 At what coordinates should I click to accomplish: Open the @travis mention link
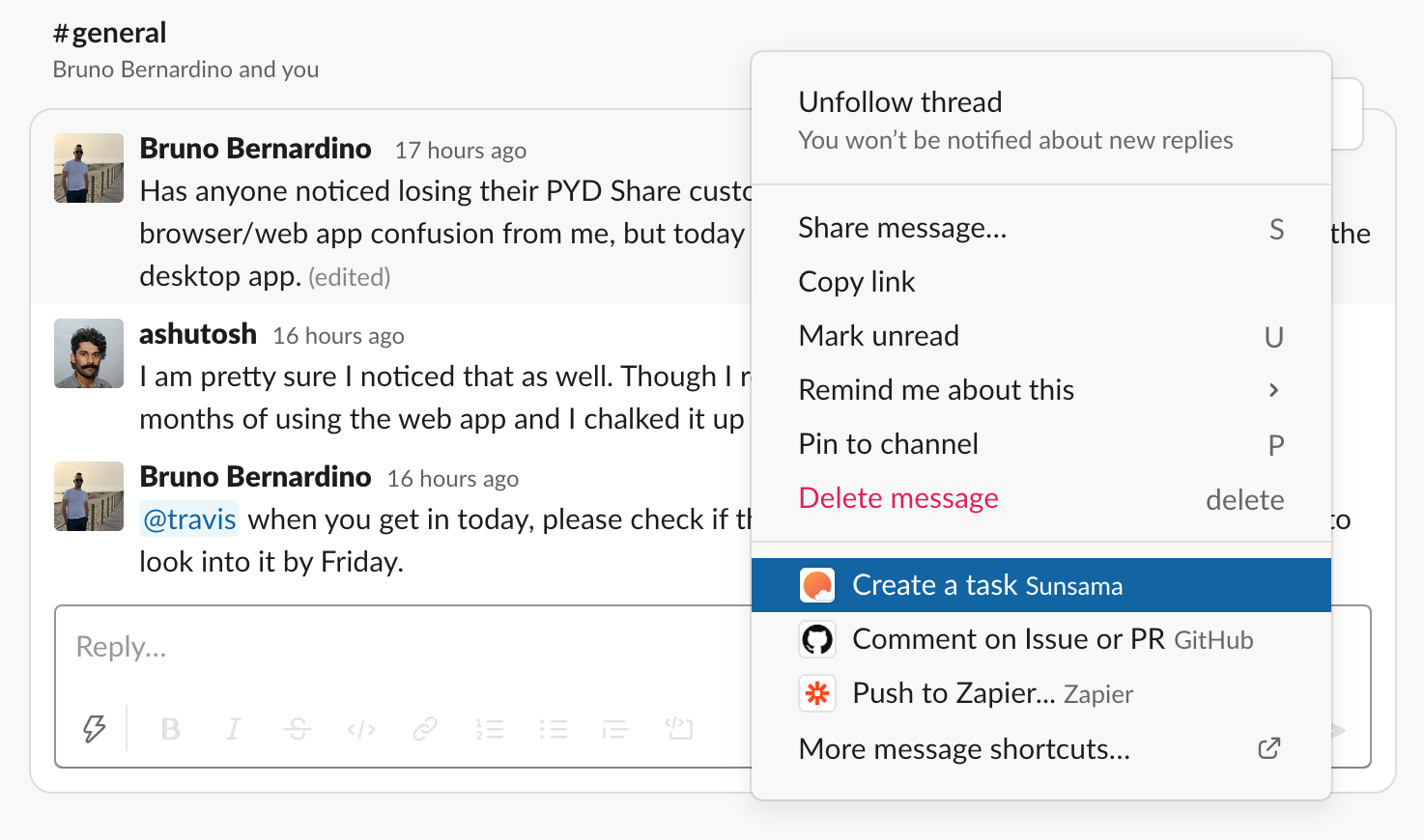click(x=189, y=519)
